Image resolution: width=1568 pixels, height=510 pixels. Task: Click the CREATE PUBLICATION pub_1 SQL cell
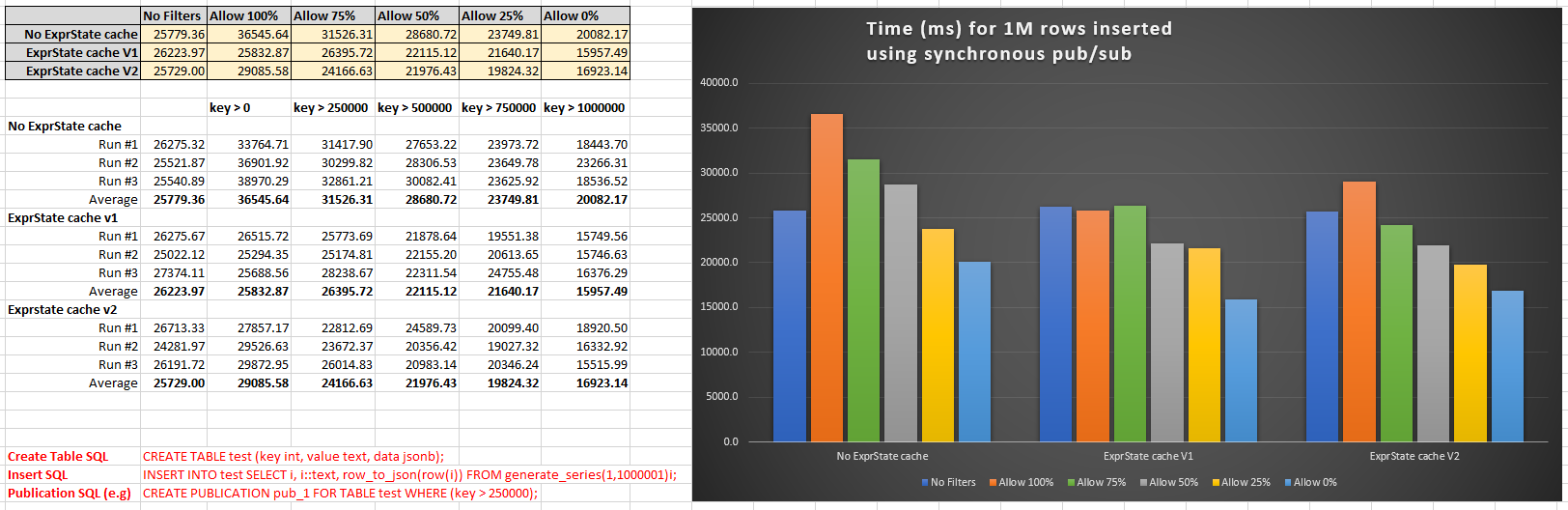[x=340, y=494]
